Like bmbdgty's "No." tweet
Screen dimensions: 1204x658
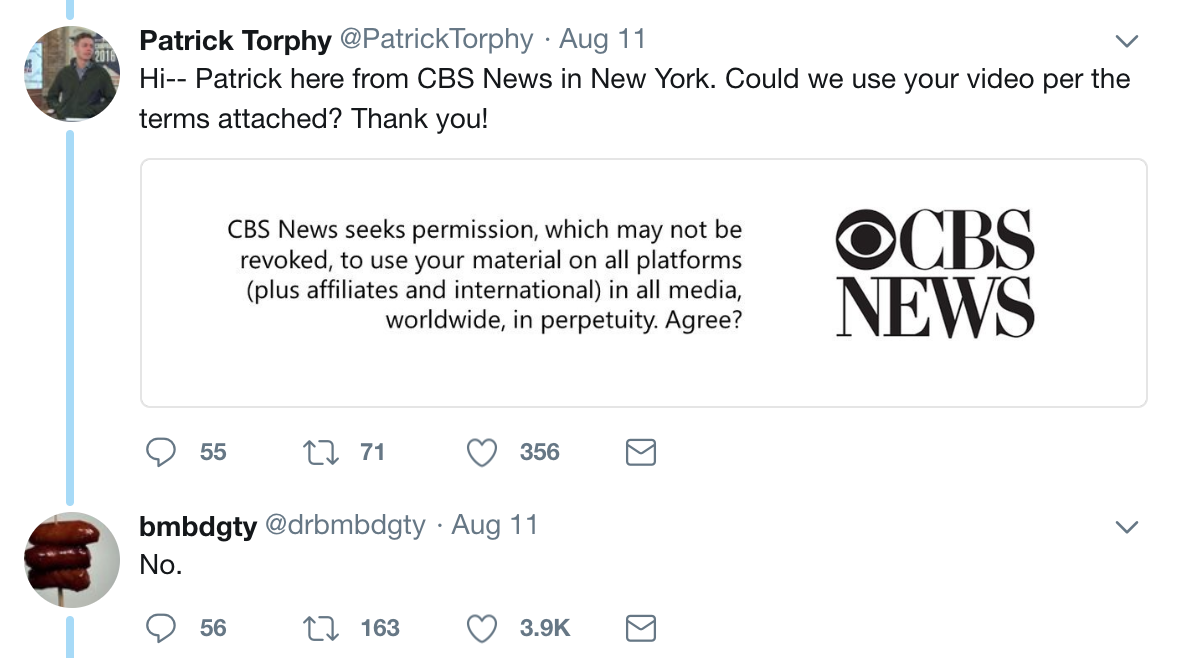483,628
